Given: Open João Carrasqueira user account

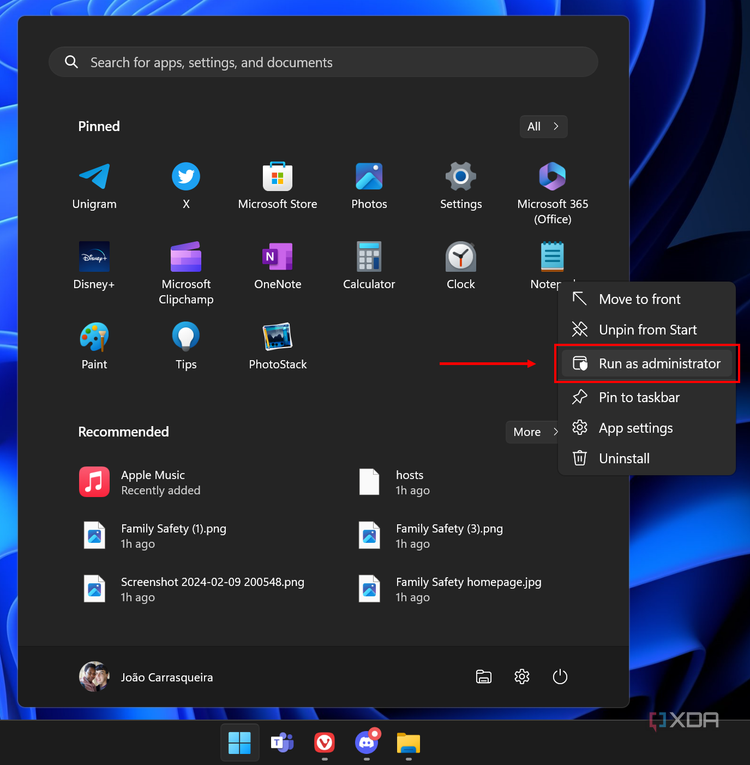Looking at the screenshot, I should (x=146, y=677).
